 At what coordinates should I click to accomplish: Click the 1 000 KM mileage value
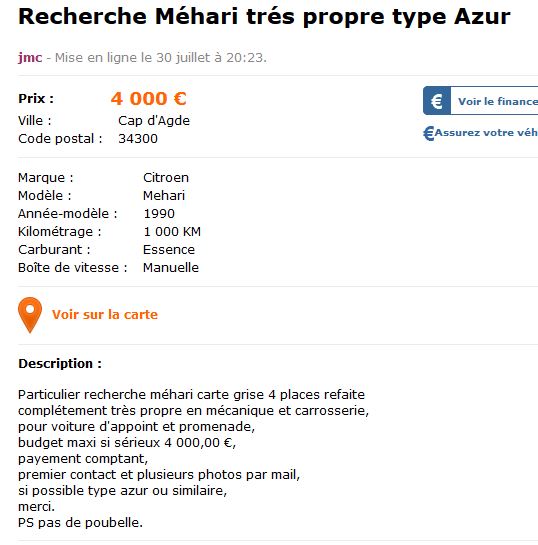click(172, 232)
